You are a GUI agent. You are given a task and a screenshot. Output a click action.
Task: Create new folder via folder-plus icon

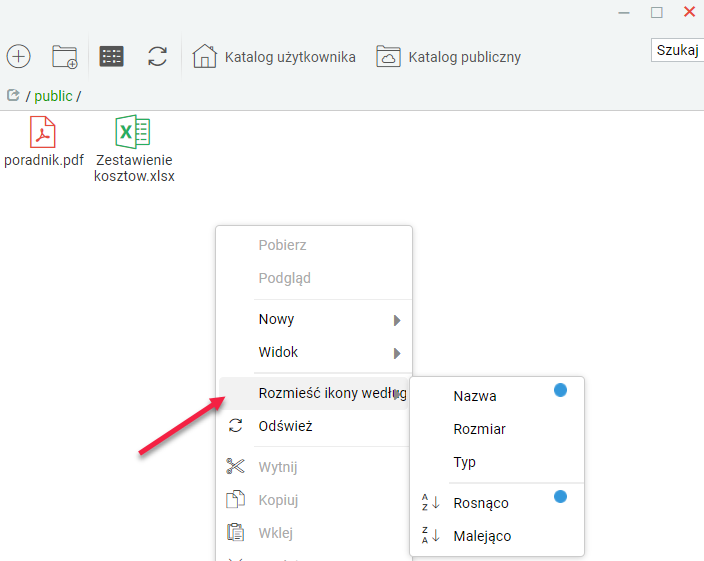65,57
